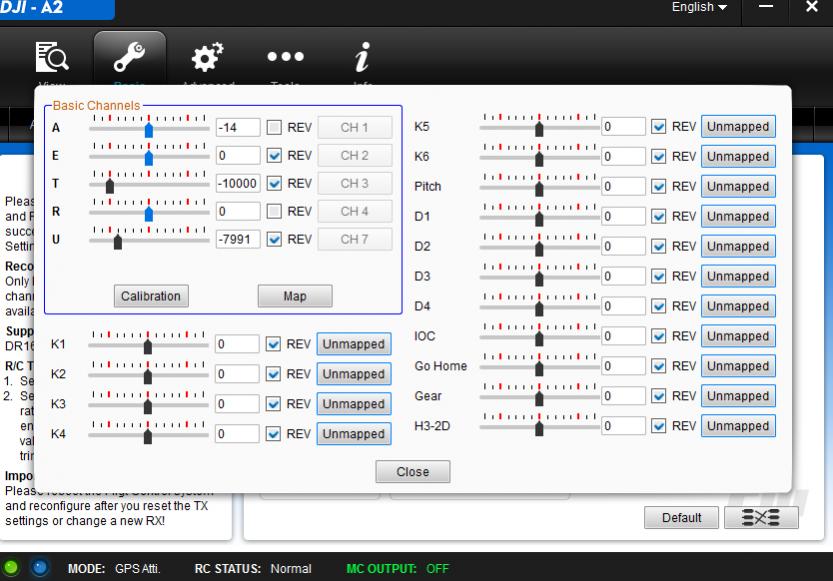Click the Default button
Viewport: 833px width, 581px height.
coord(681,517)
